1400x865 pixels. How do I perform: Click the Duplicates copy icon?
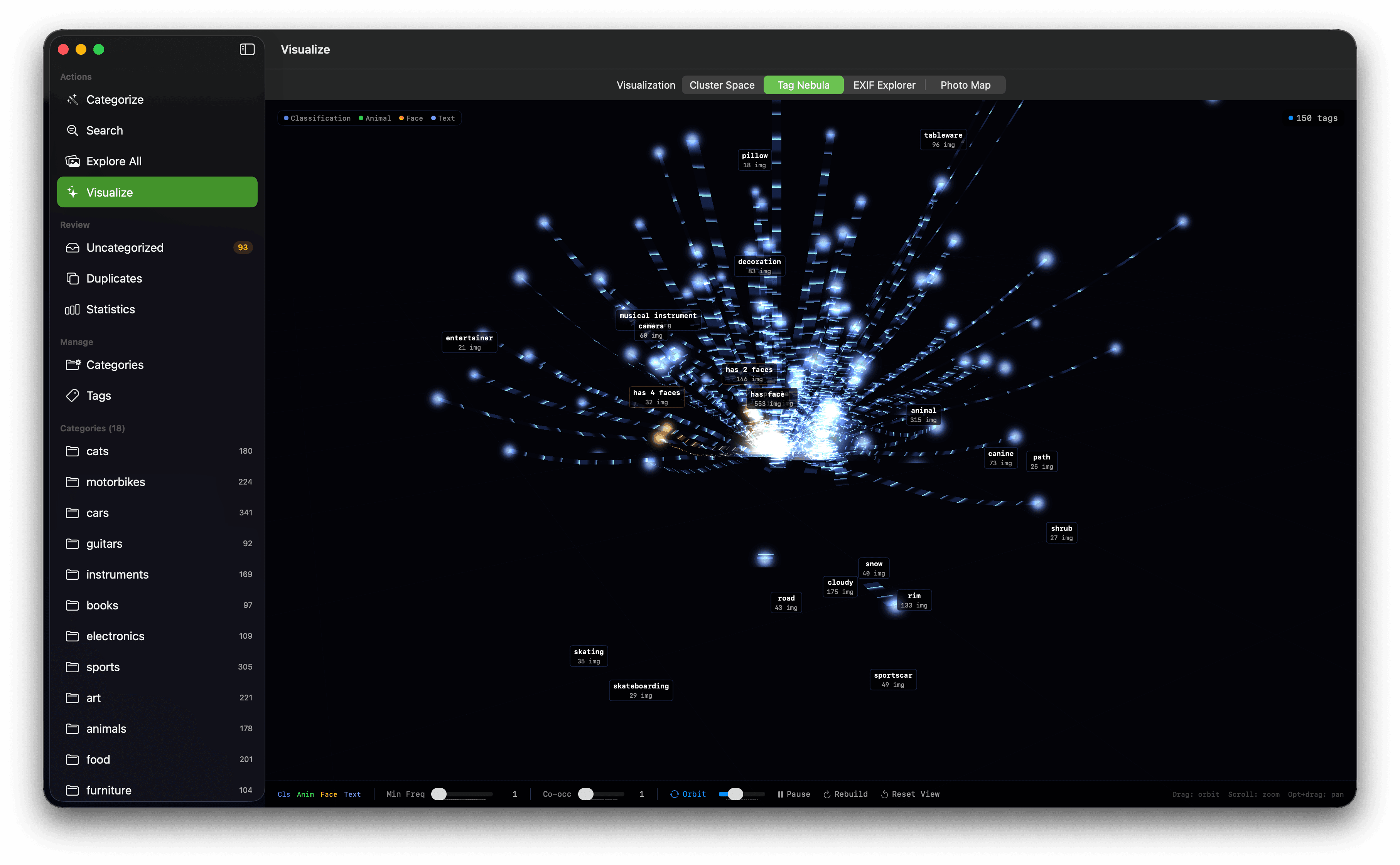(x=72, y=279)
